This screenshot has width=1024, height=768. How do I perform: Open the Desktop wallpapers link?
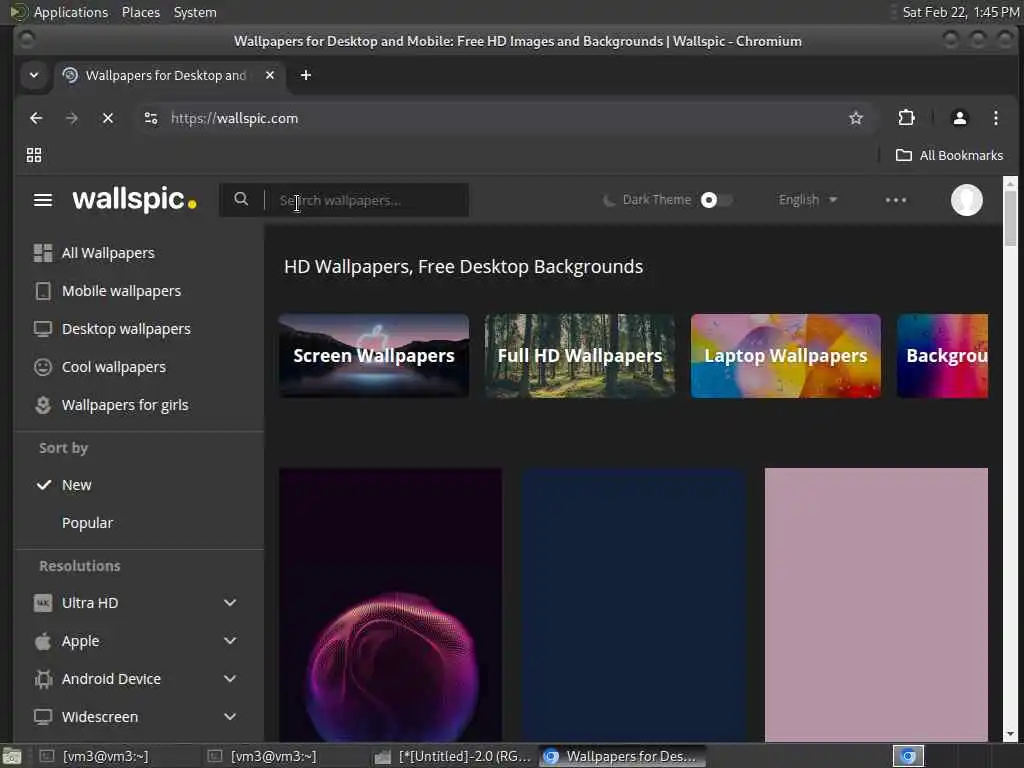coord(126,328)
